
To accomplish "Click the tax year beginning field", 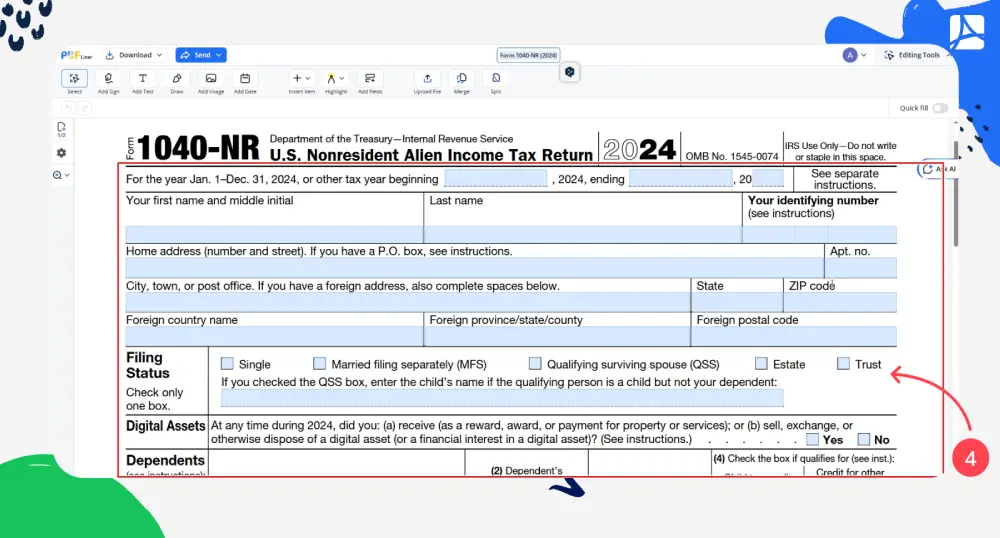I will pos(496,178).
